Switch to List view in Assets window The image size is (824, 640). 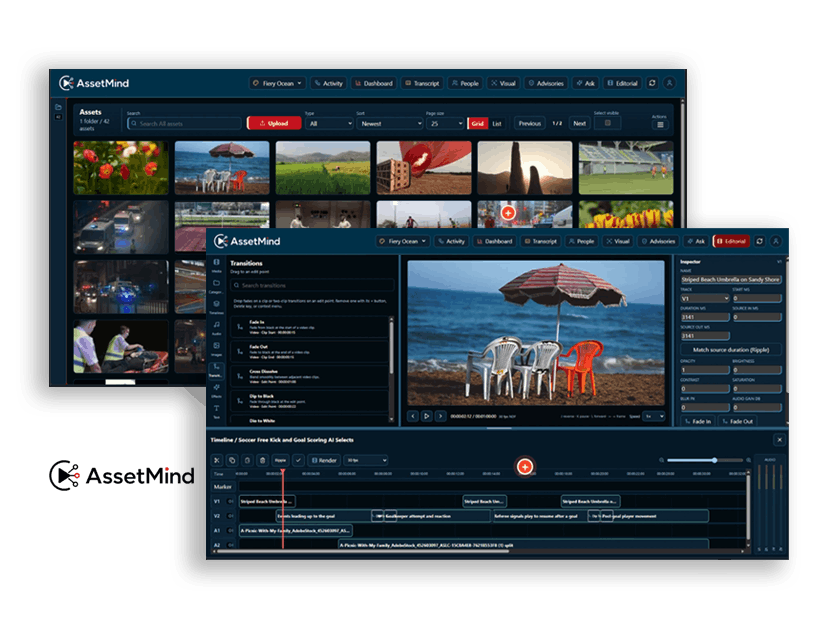tap(497, 124)
